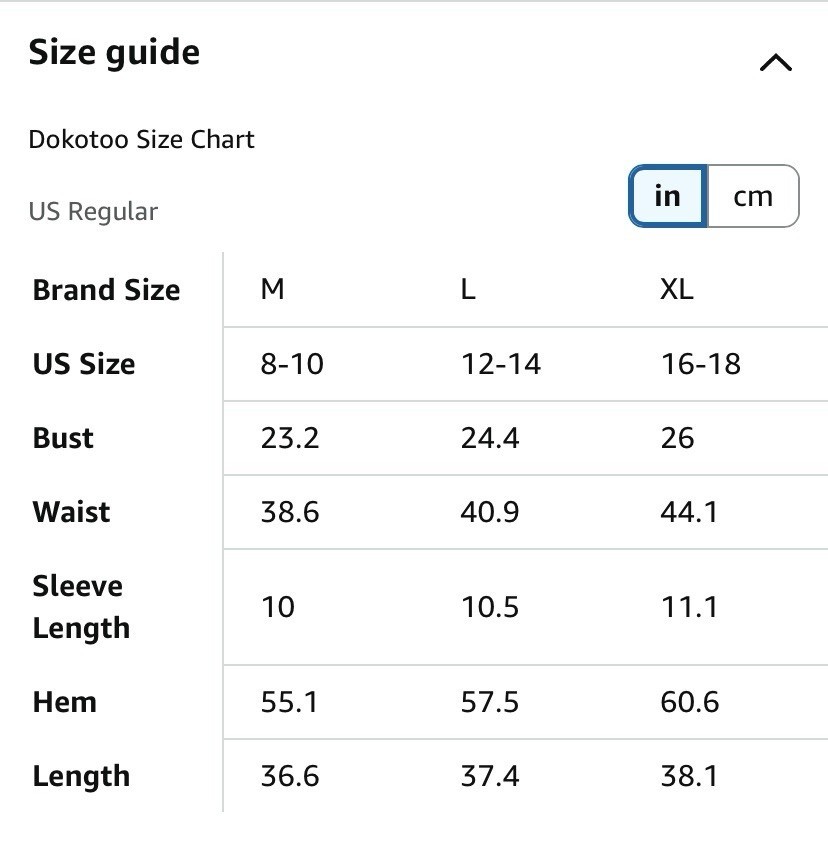Click the Sleeve Length value 11.1
Screen dimensions: 828x844
click(x=689, y=607)
